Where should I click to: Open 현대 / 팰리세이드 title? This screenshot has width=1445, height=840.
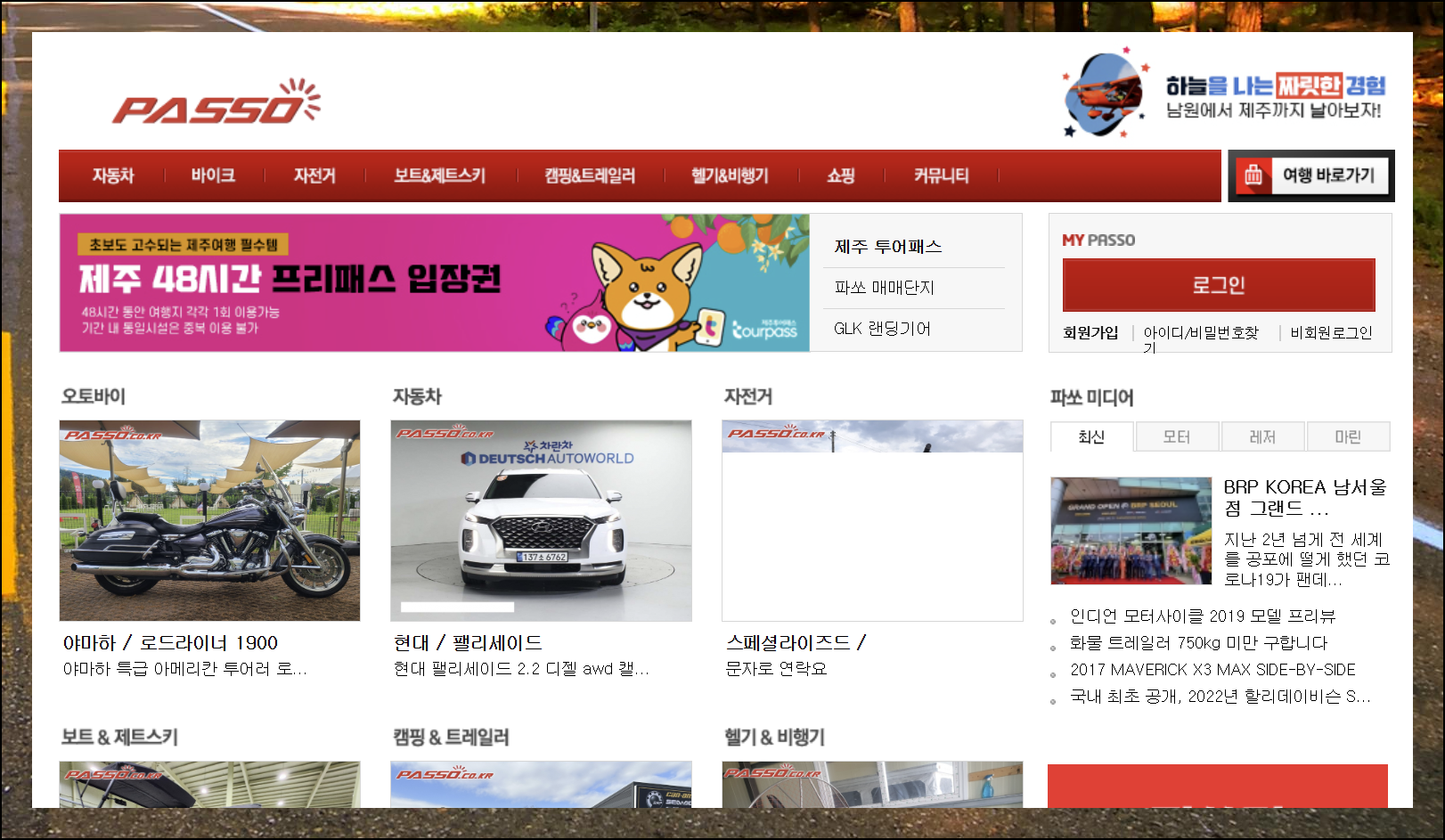pos(468,642)
